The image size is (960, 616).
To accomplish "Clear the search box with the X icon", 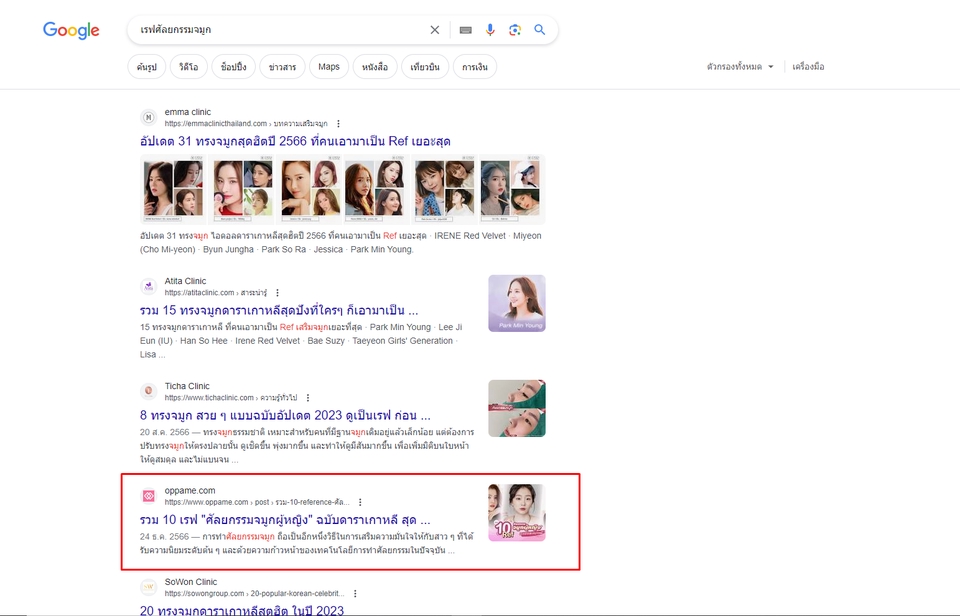I will coord(435,30).
